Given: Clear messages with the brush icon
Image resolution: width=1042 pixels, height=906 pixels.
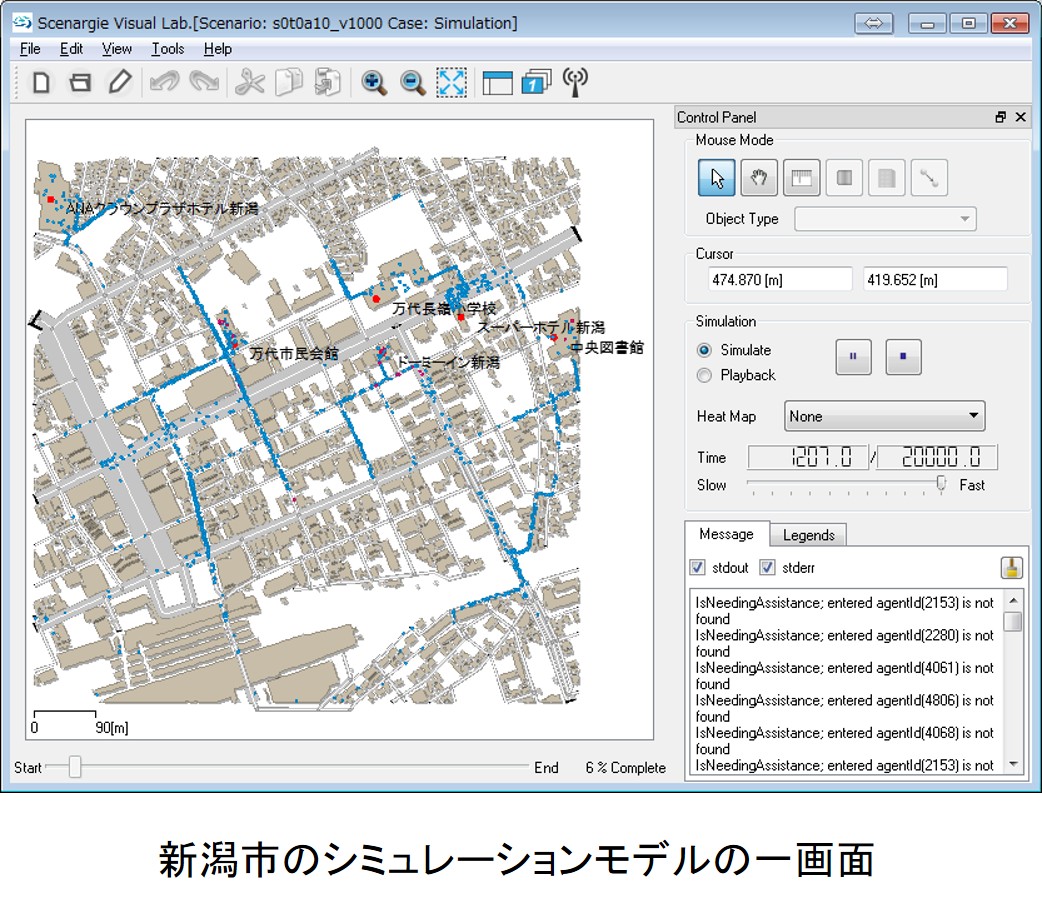Looking at the screenshot, I should pyautogui.click(x=1011, y=568).
